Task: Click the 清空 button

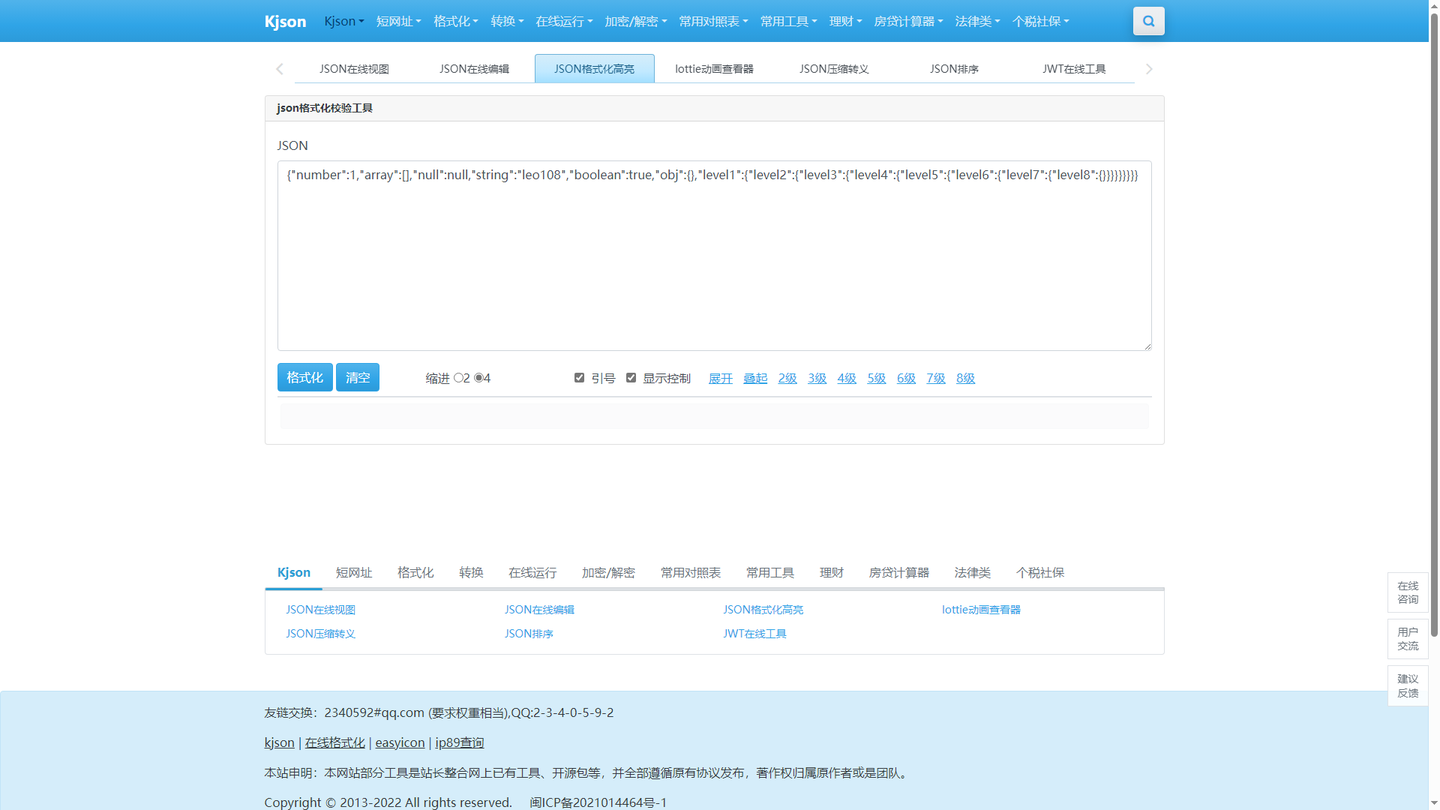Action: click(357, 377)
